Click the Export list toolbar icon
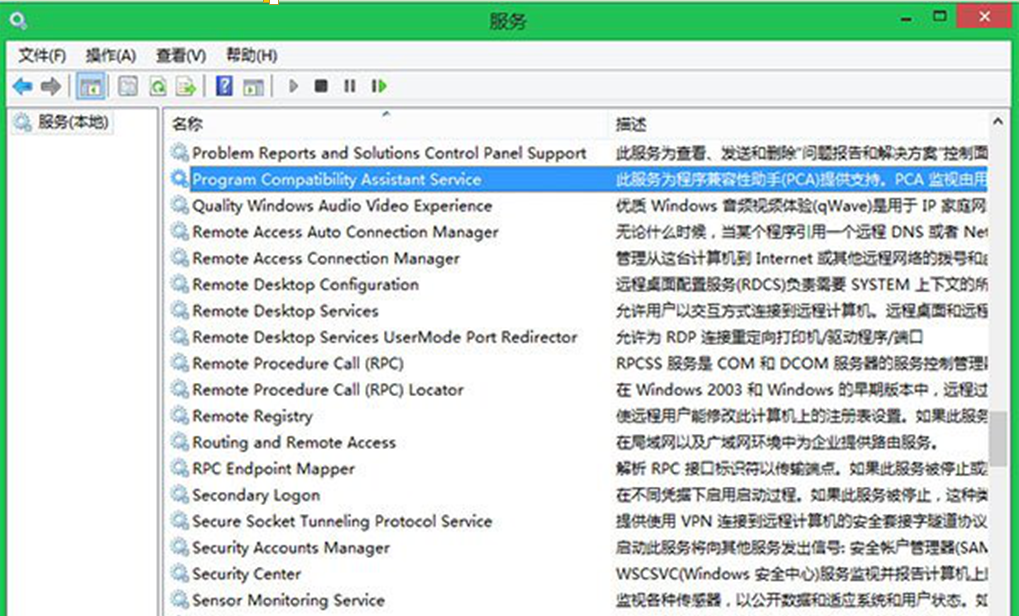The image size is (1019, 616). click(x=185, y=87)
